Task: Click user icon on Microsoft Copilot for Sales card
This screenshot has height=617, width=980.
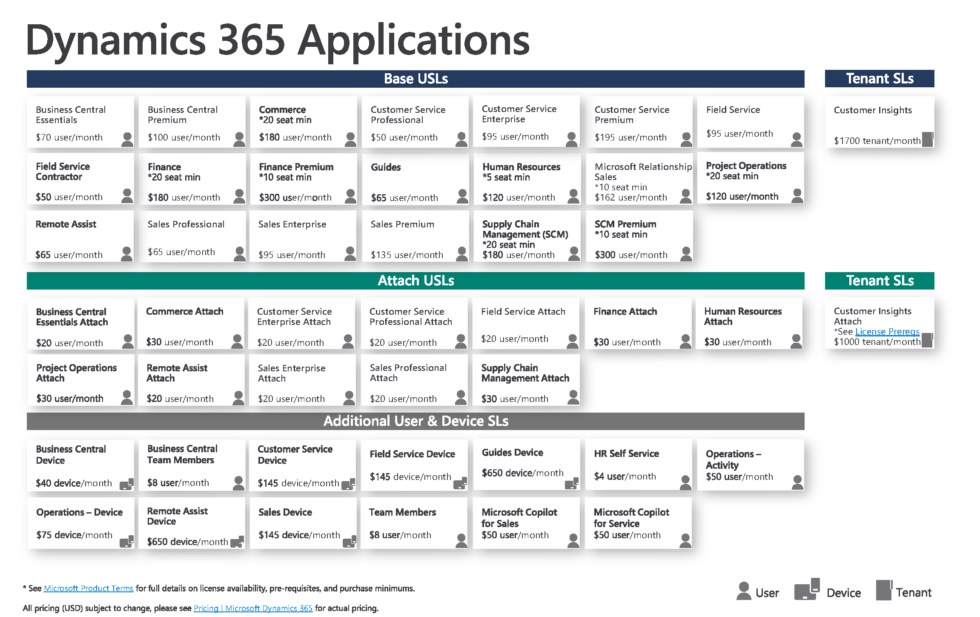Action: click(572, 540)
